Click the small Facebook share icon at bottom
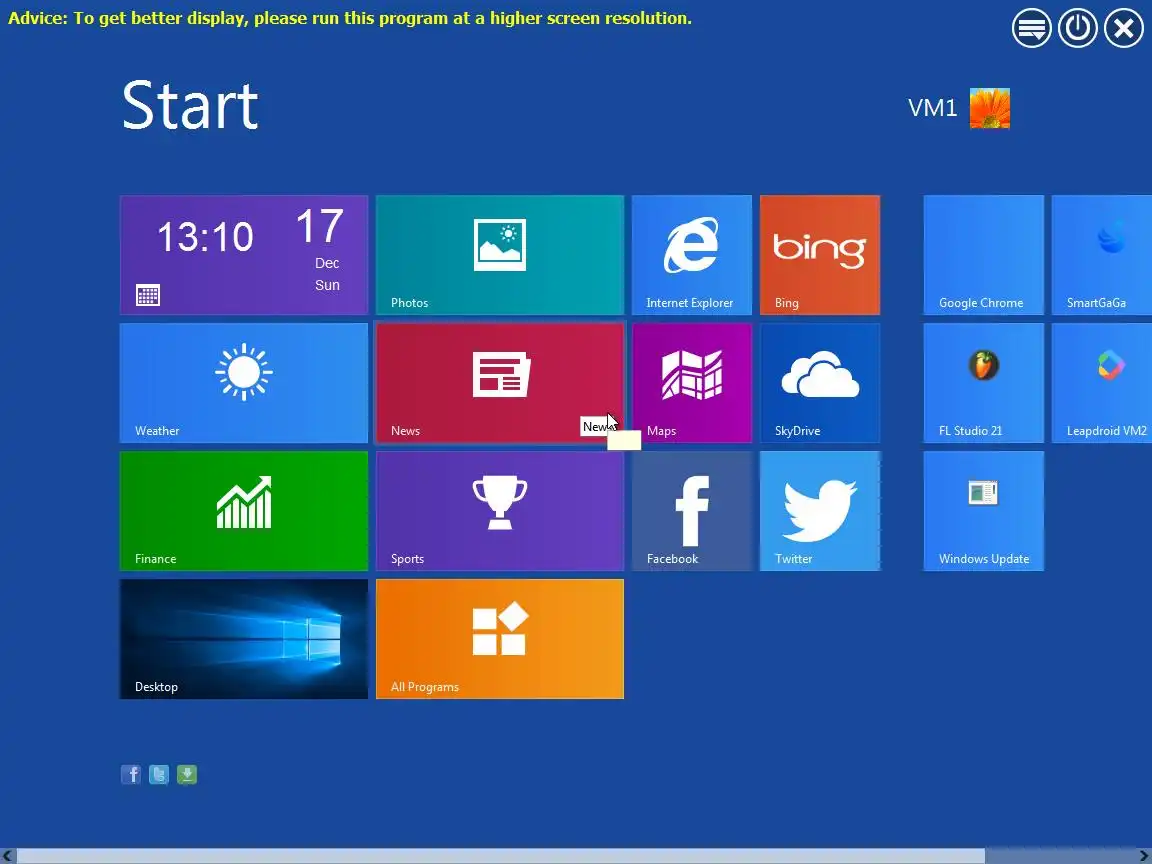Screen dimensions: 1152x864 131,774
